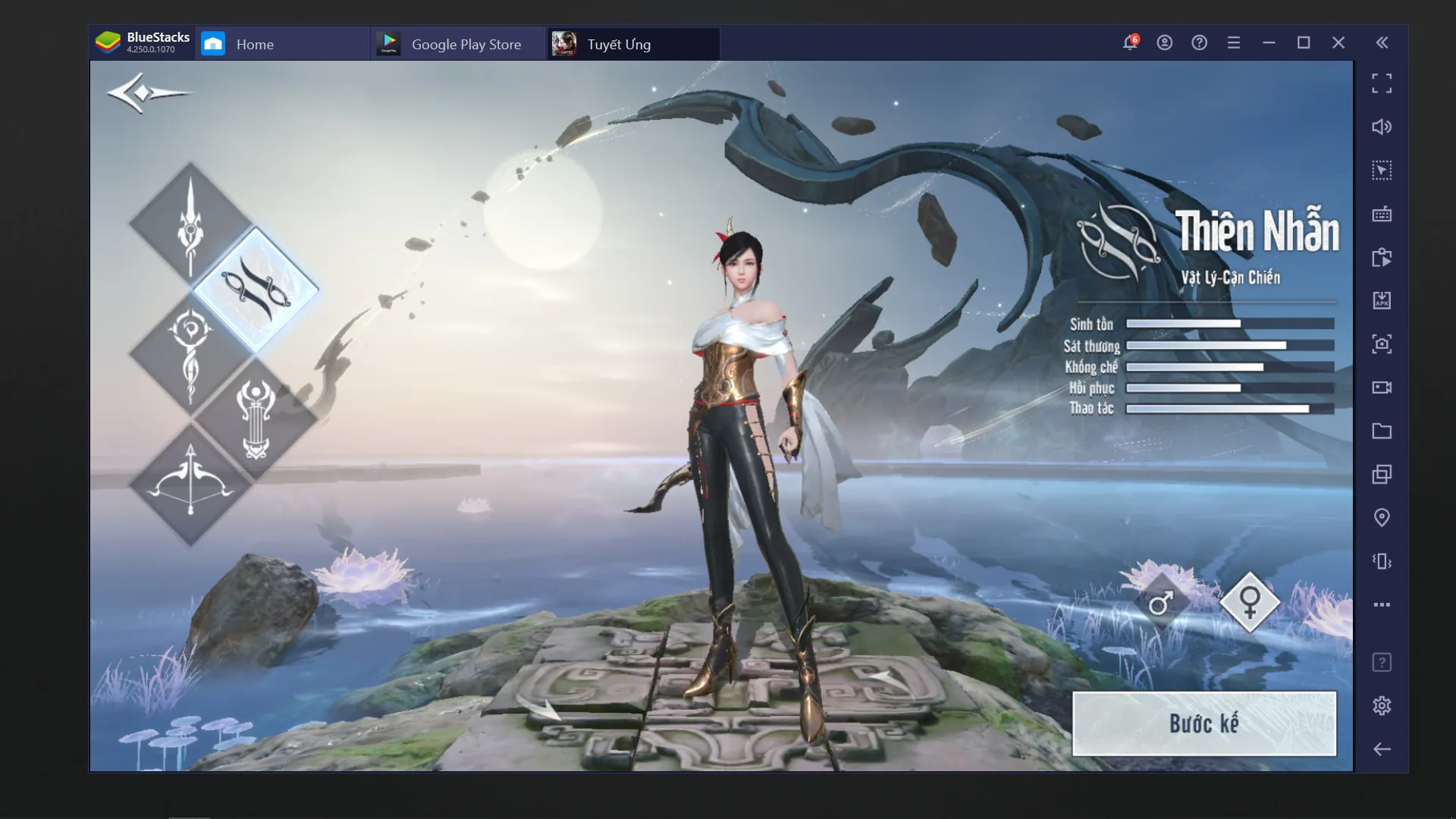The height and width of the screenshot is (819, 1456).
Task: Click the volume speaker icon
Action: coord(1382,127)
